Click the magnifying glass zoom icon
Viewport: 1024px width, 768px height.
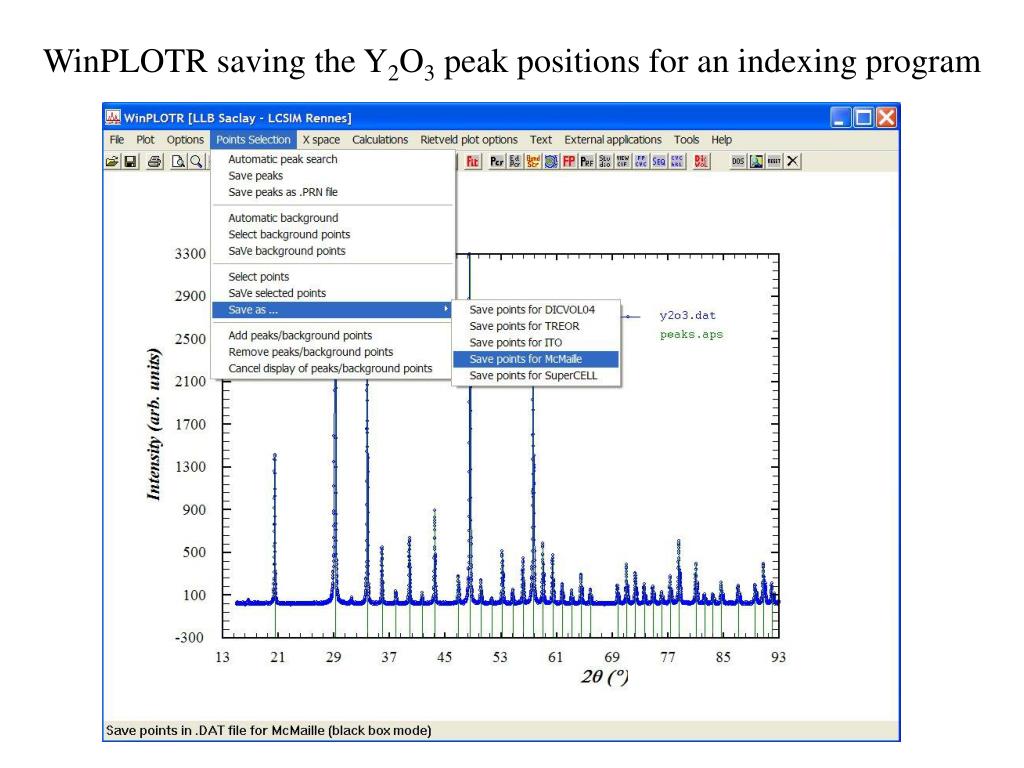[196, 161]
